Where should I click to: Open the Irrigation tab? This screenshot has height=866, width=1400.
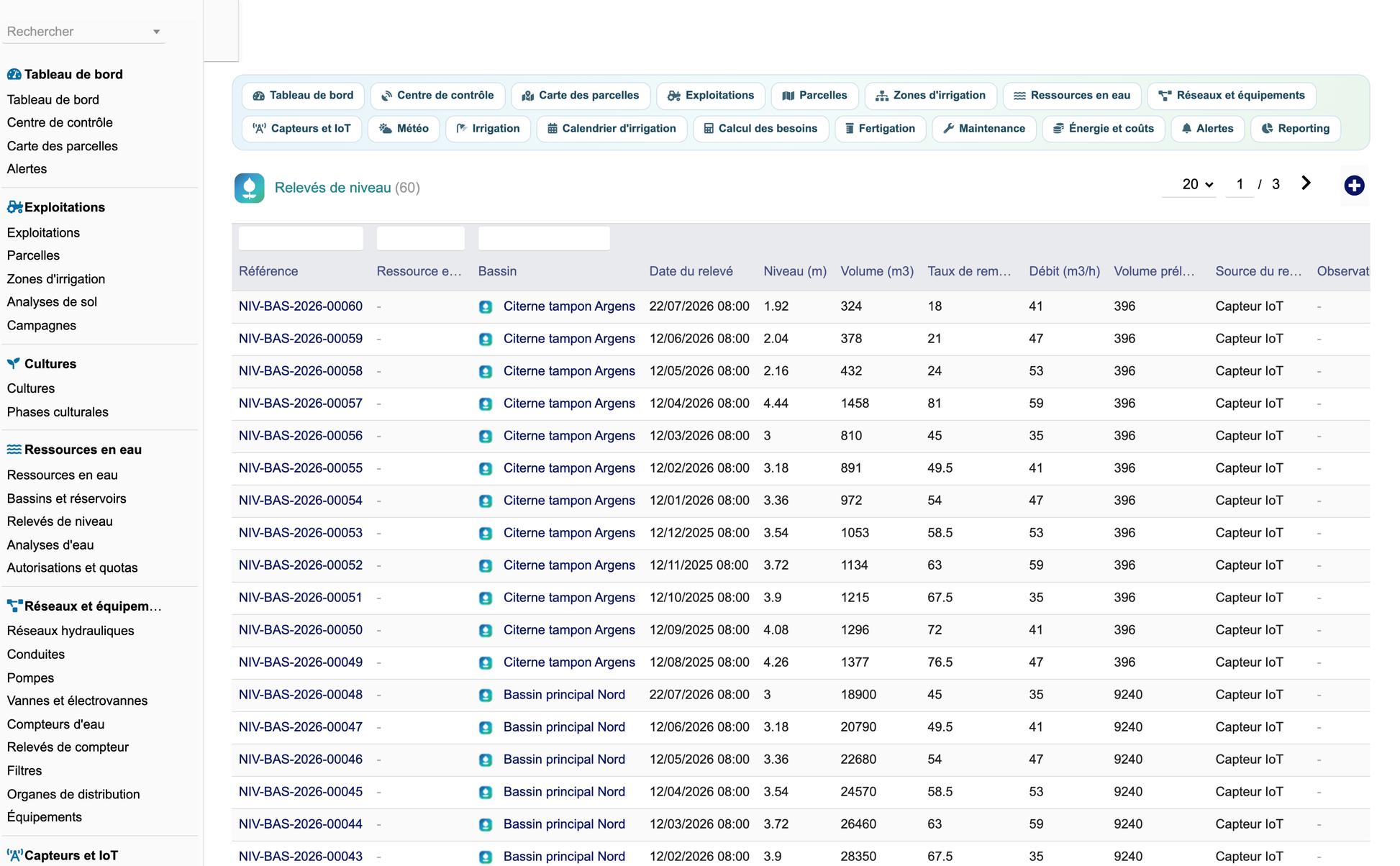pyautogui.click(x=488, y=129)
